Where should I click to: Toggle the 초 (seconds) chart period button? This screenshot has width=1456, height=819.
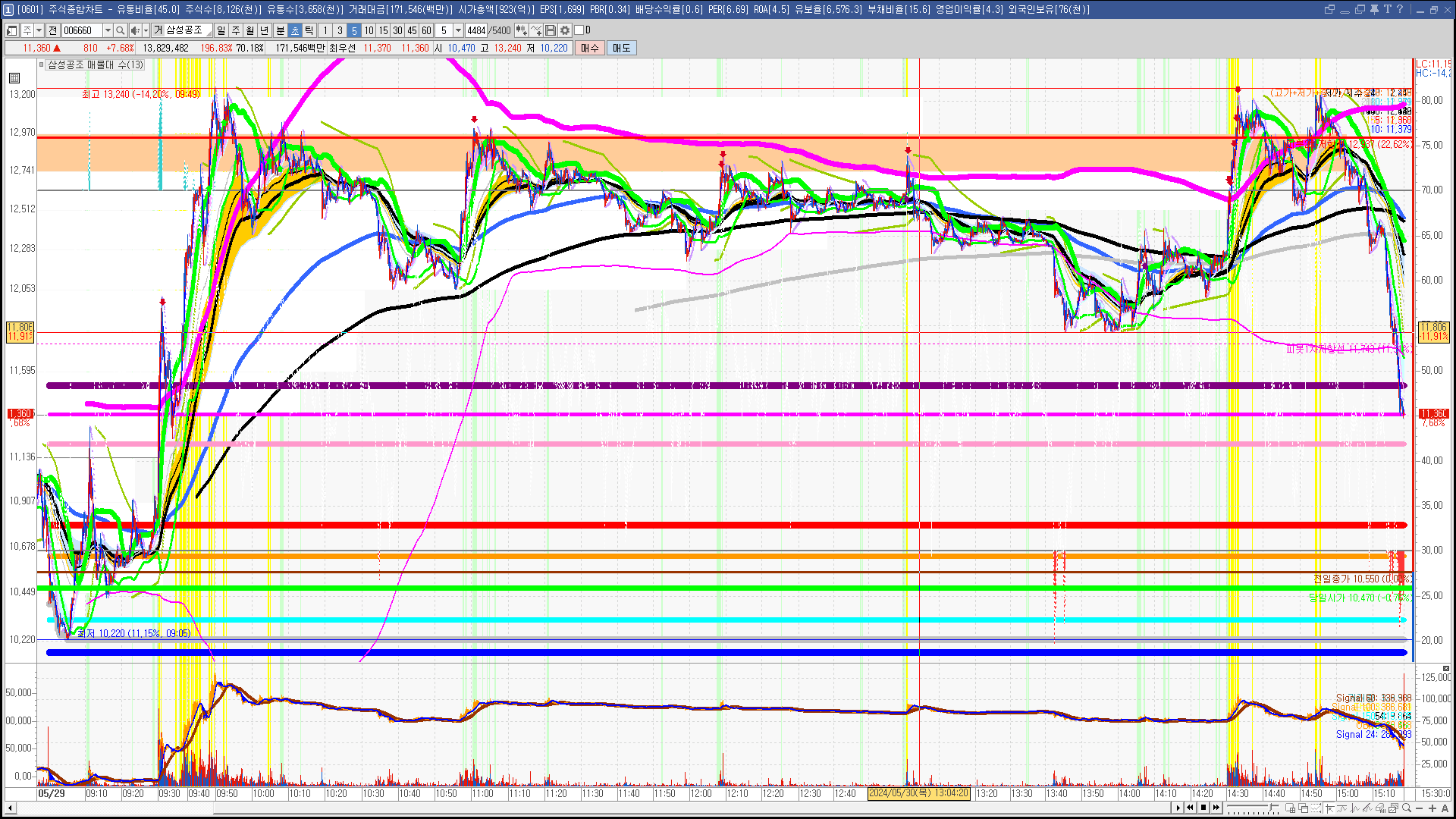[295, 30]
